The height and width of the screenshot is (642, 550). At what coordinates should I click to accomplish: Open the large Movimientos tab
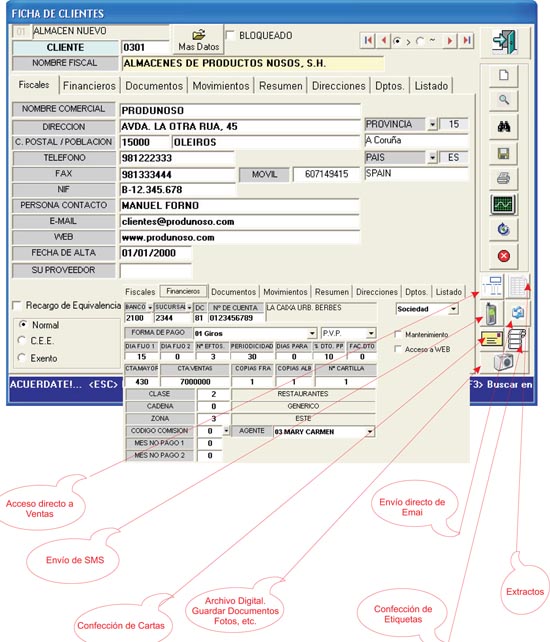tap(221, 86)
